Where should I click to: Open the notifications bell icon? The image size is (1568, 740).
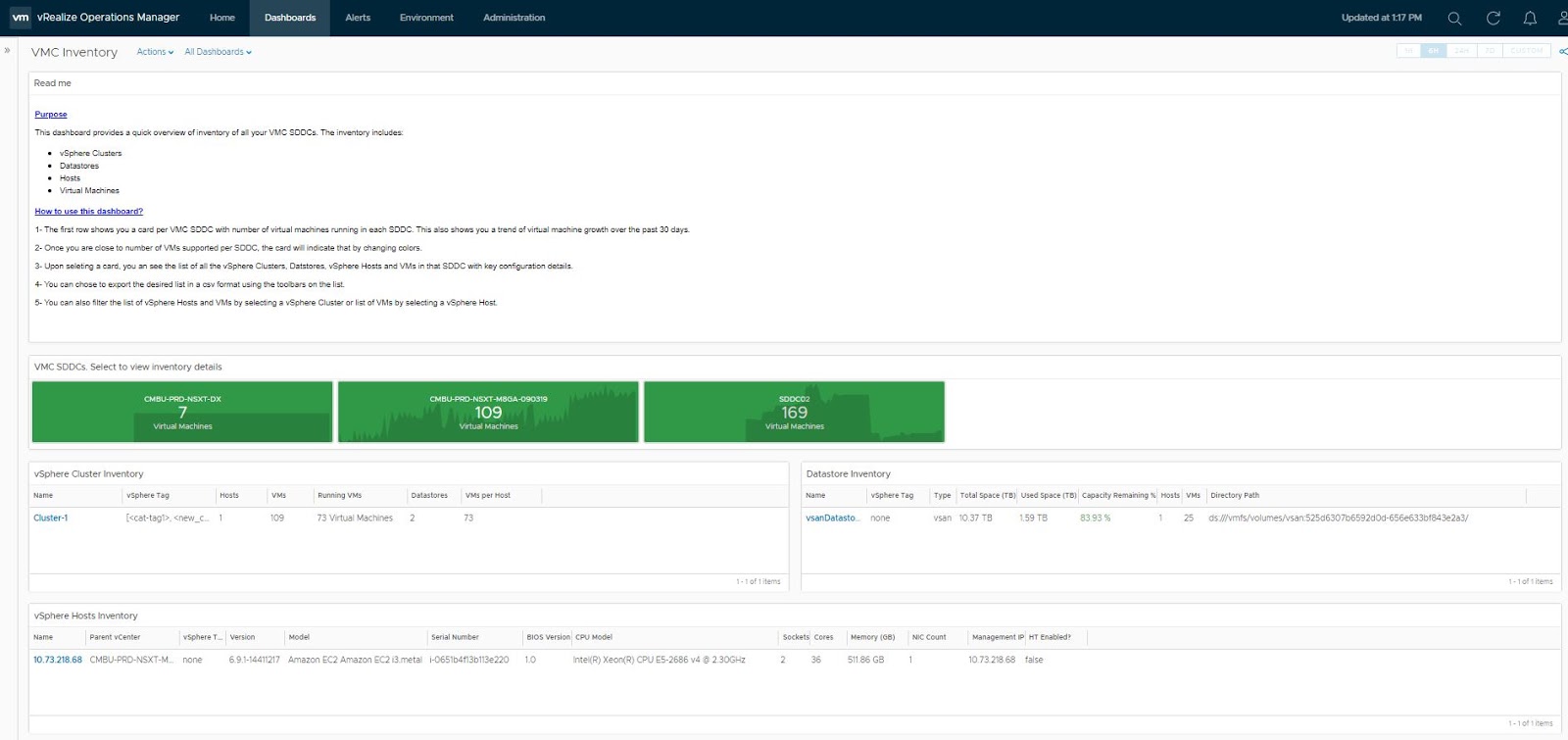[1530, 19]
